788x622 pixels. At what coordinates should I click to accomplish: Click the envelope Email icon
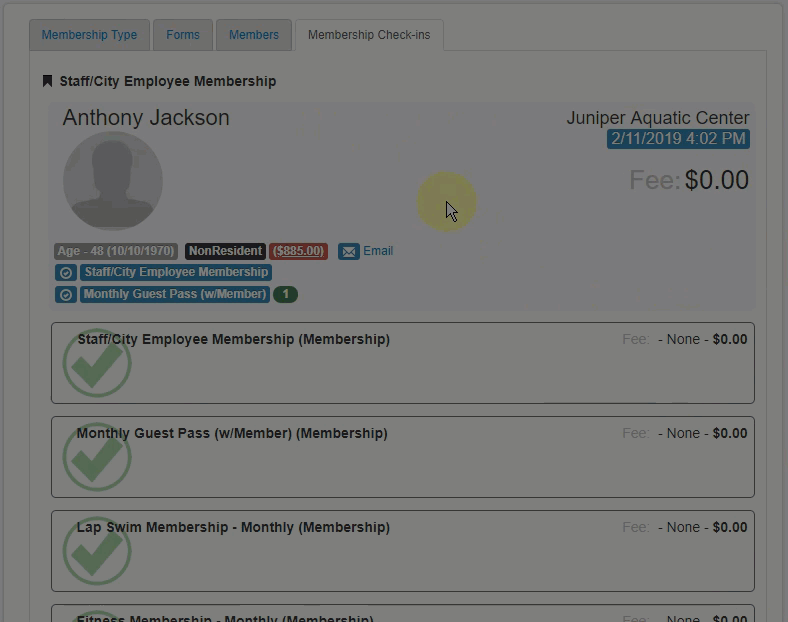pyautogui.click(x=348, y=252)
